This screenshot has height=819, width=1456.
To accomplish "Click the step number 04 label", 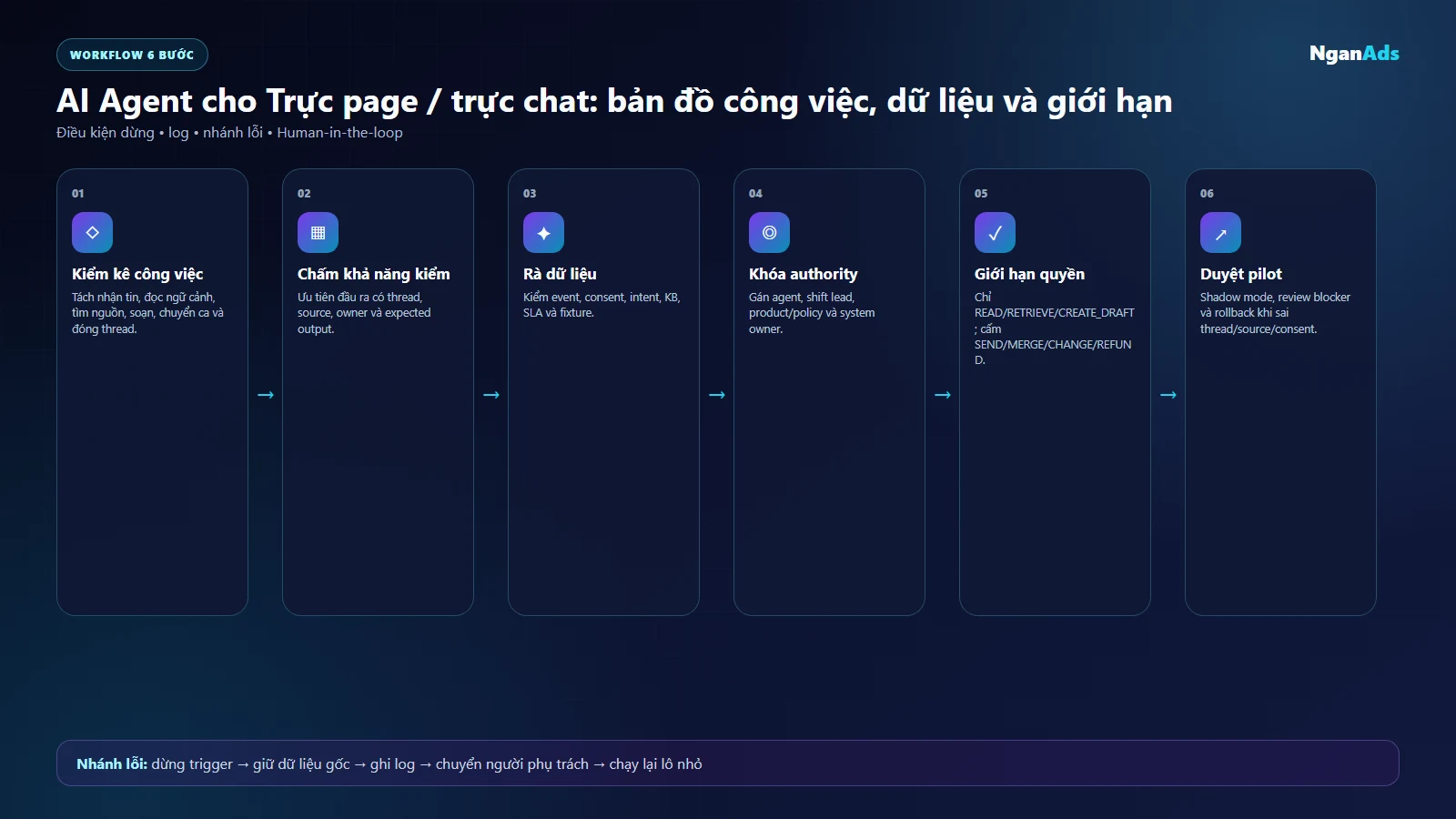I will click(x=755, y=194).
